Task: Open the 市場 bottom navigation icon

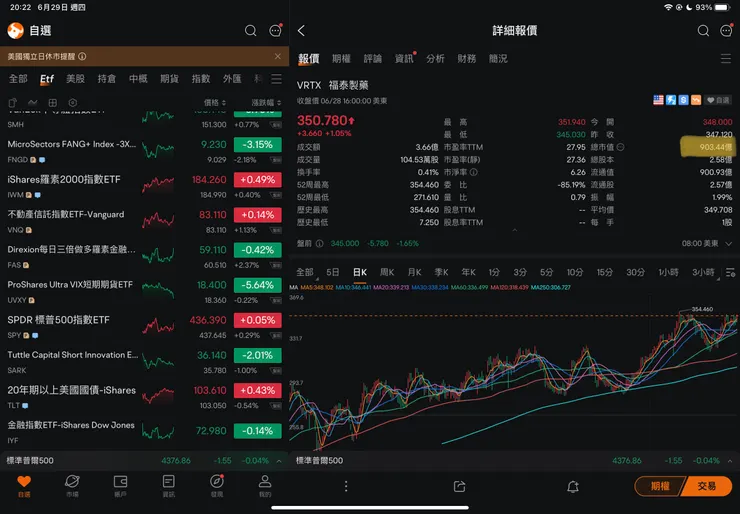Action: coord(72,486)
